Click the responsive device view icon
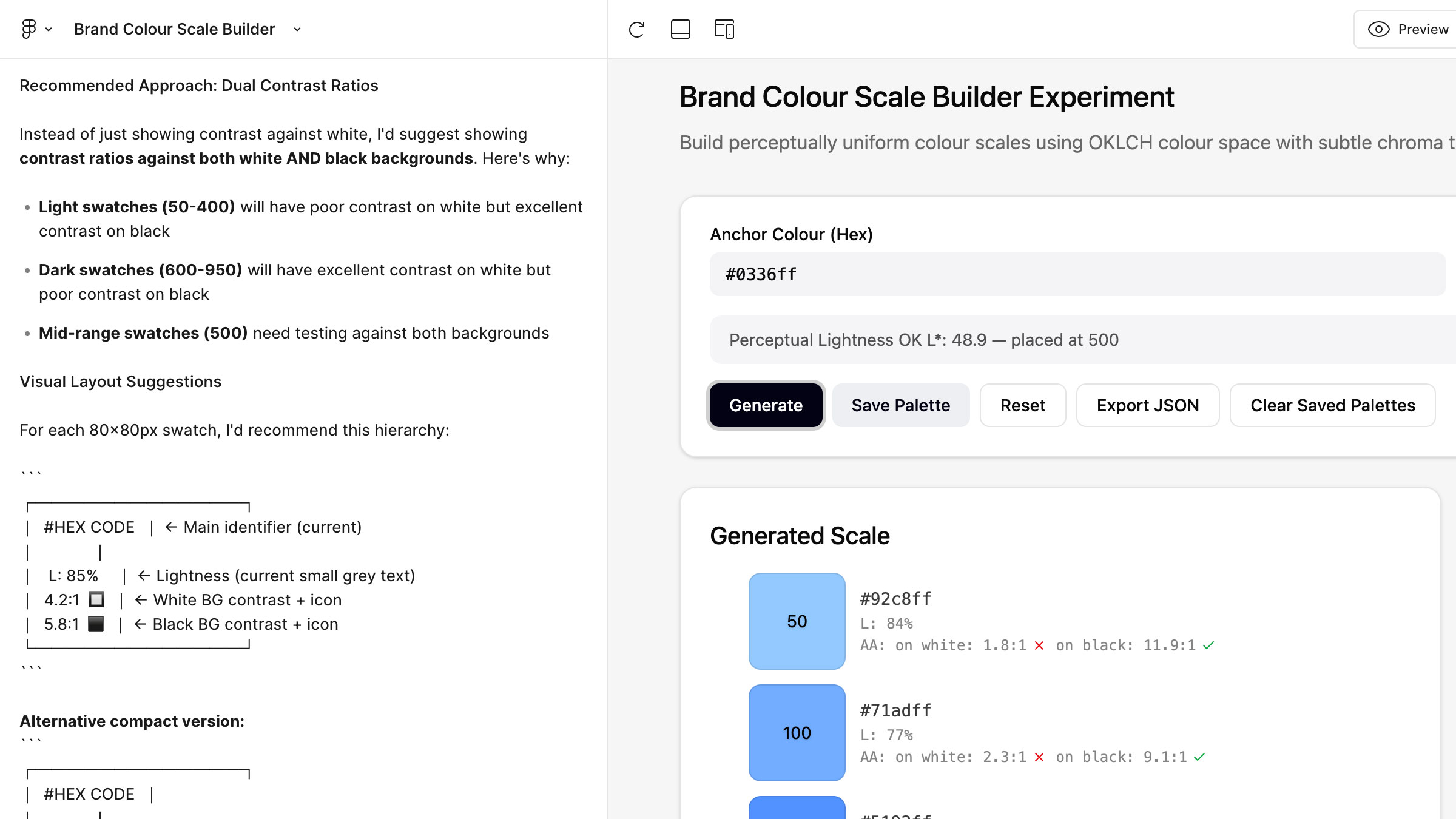The image size is (1456, 819). [724, 30]
